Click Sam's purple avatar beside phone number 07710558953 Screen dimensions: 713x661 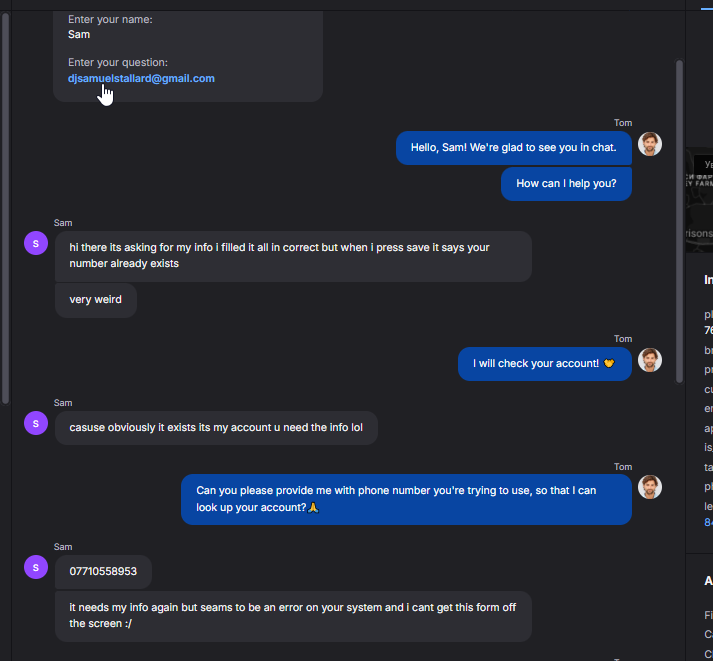pyautogui.click(x=36, y=567)
